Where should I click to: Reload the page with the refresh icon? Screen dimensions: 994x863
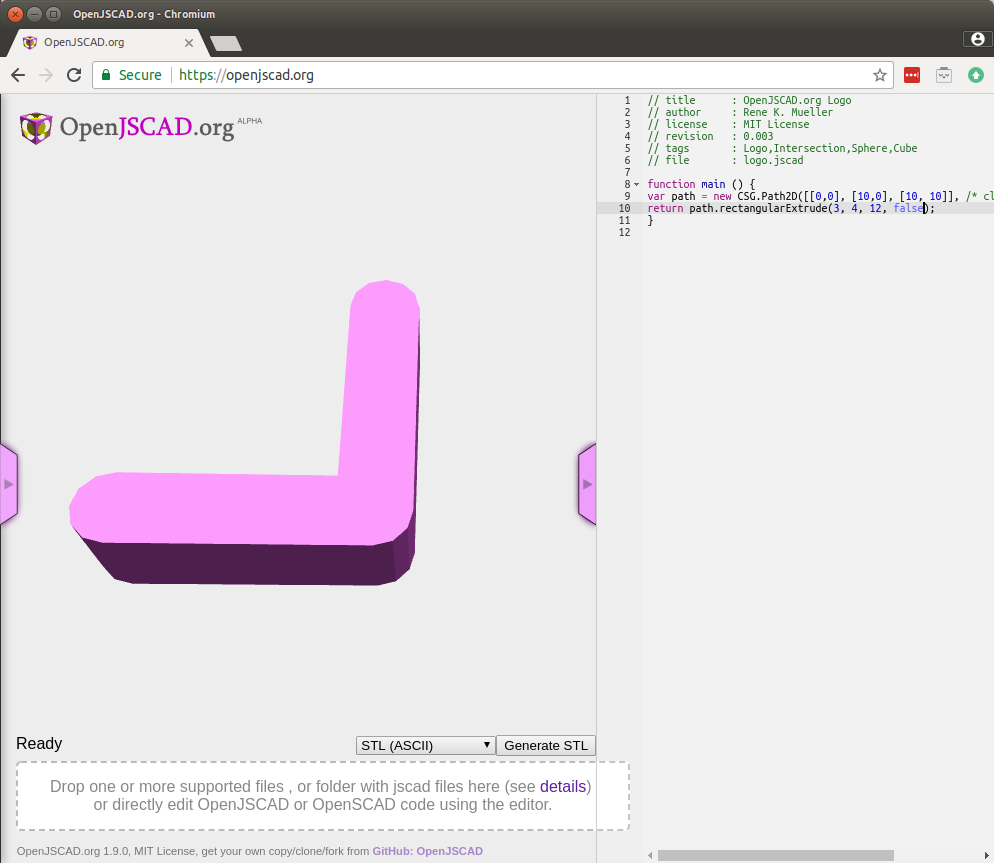[74, 75]
